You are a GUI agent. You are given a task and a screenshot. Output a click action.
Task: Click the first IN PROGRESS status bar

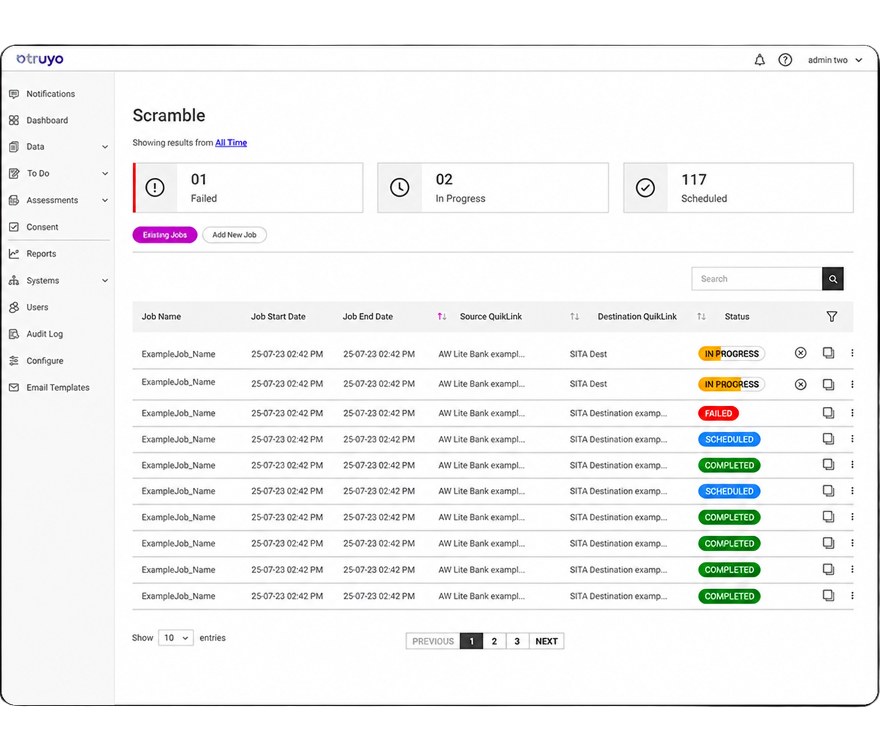pyautogui.click(x=731, y=354)
